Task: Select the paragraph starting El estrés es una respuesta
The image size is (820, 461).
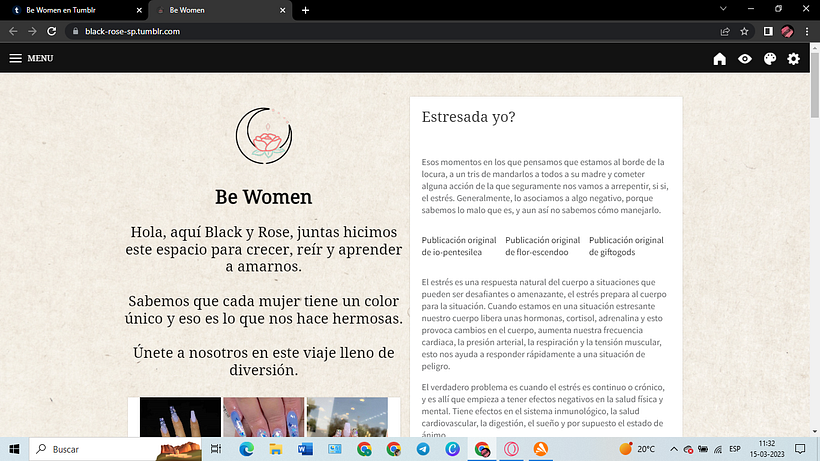Action: pos(544,324)
